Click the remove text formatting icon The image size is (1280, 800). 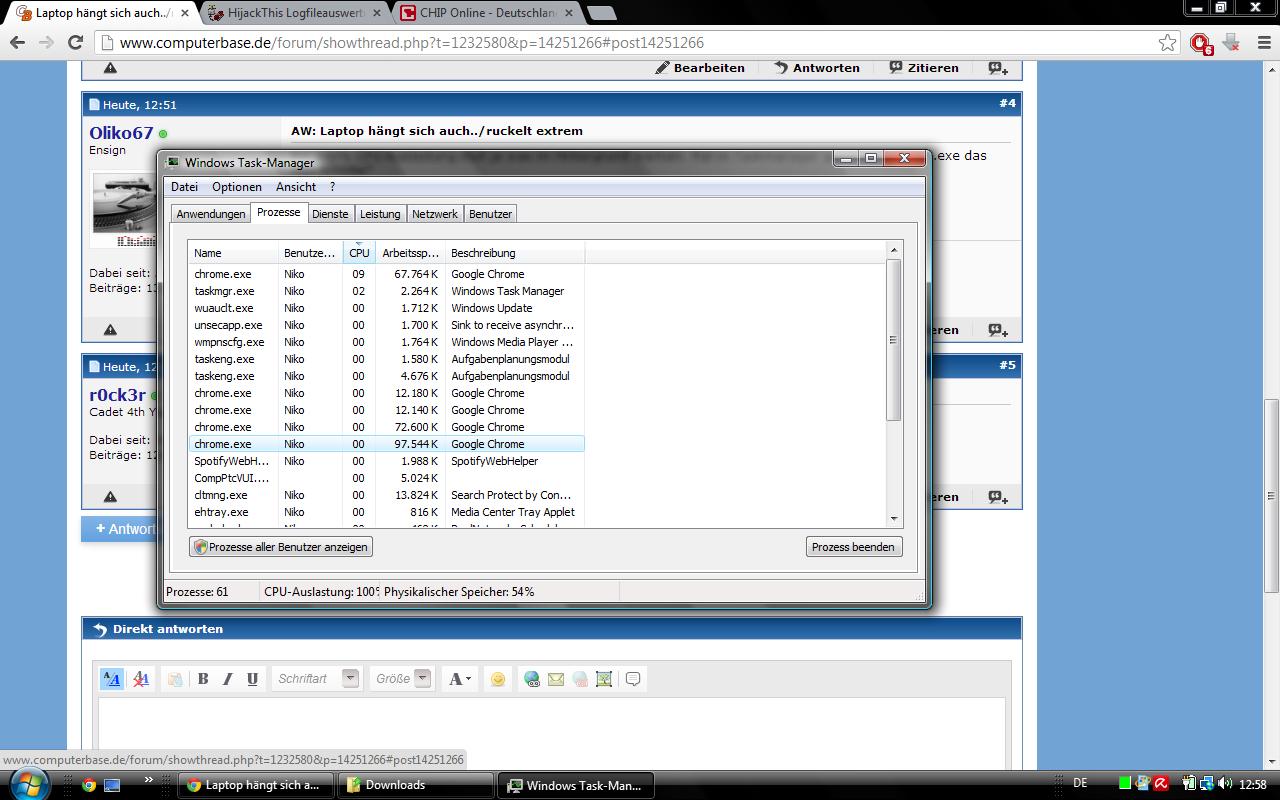click(x=141, y=679)
